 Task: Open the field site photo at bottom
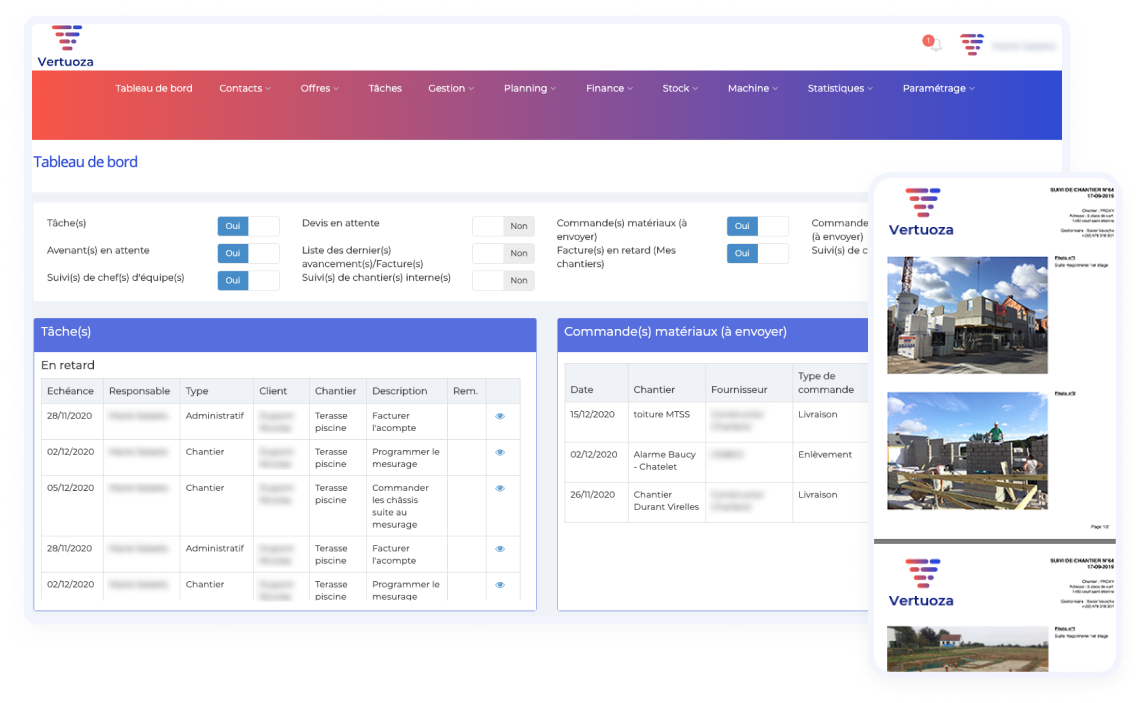[967, 649]
